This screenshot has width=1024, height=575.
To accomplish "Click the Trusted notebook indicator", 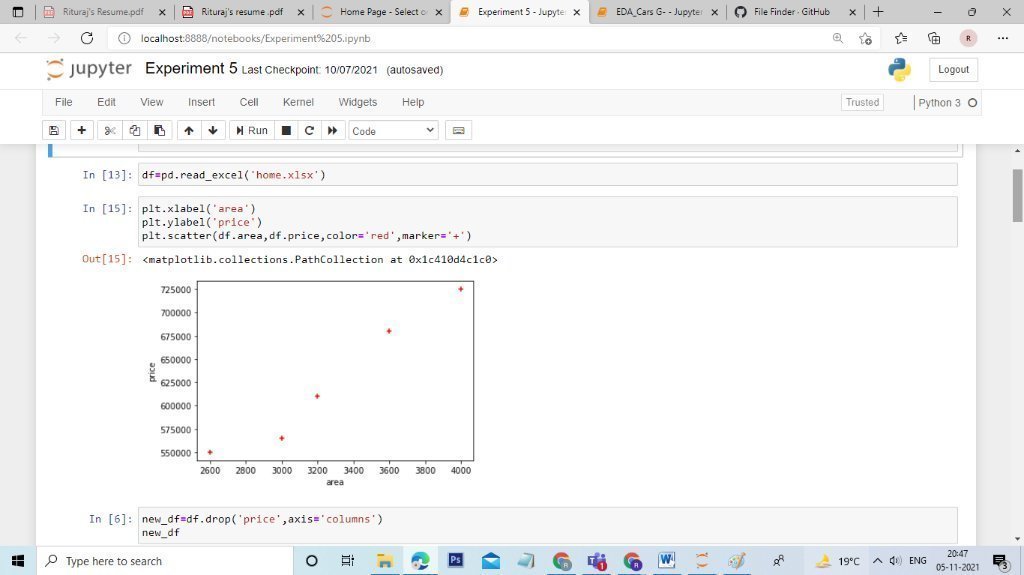I will 862,102.
